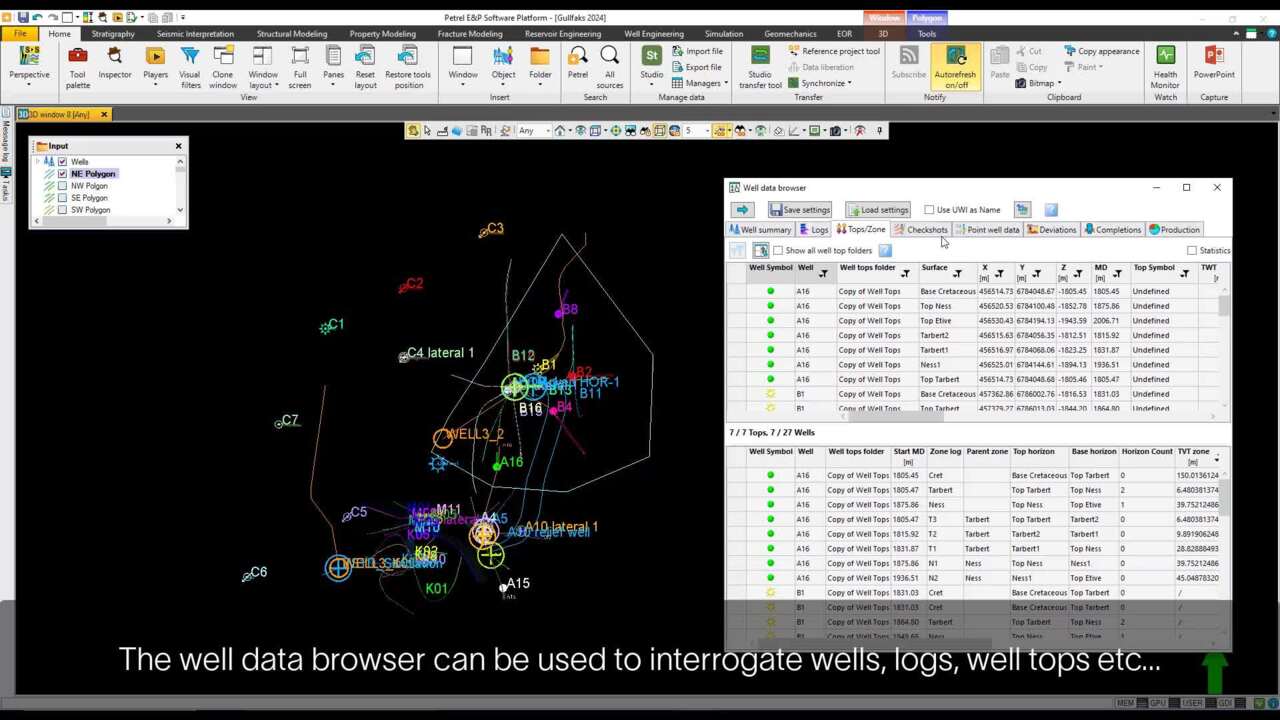The height and width of the screenshot is (720, 1280).
Task: Capture to PowerPoint
Action: [1214, 63]
